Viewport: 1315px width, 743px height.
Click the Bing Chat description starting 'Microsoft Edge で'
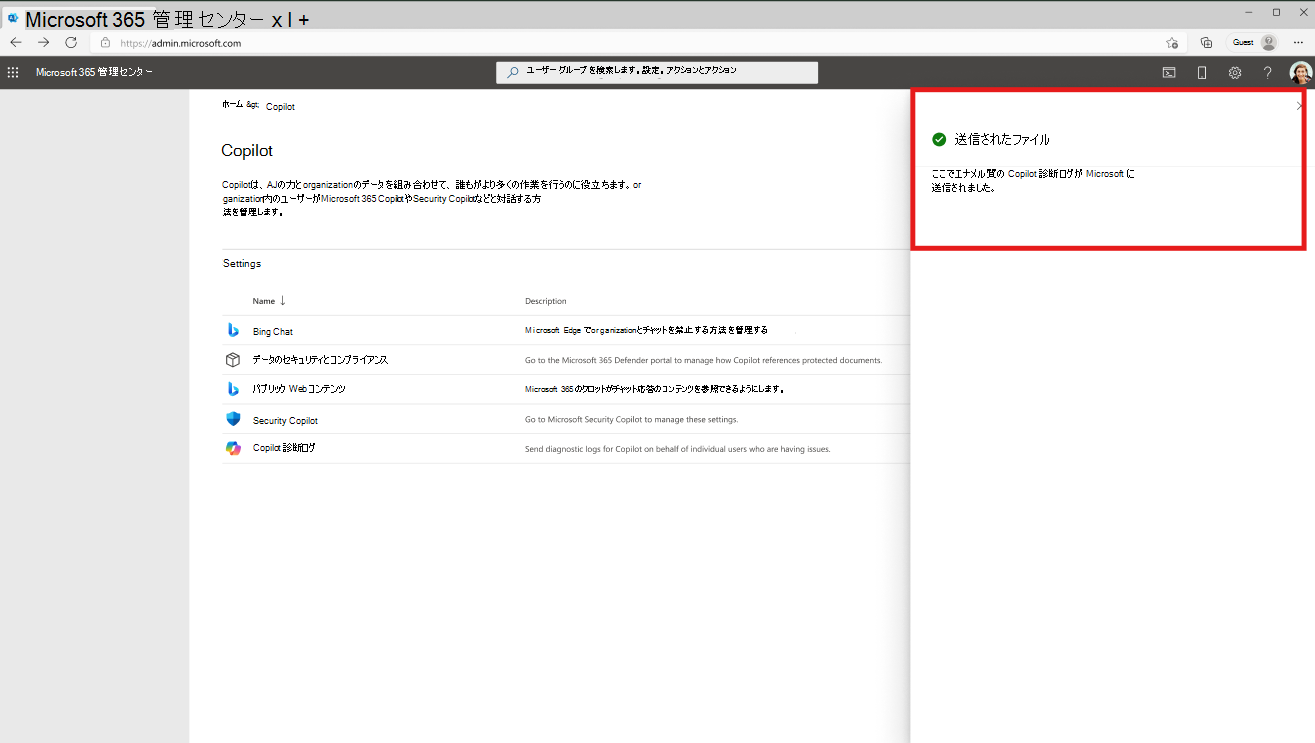(646, 330)
